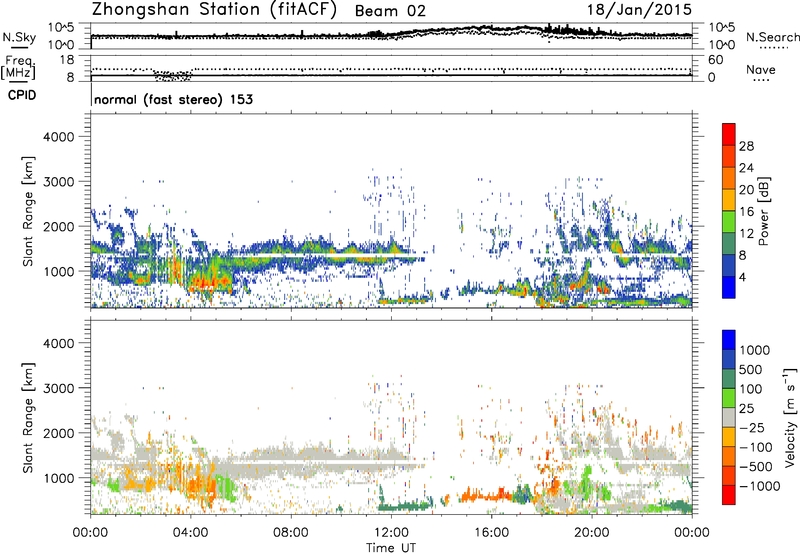Click the 2000 tick on velocity panel axis
The height and width of the screenshot is (554, 800).
coord(58,433)
